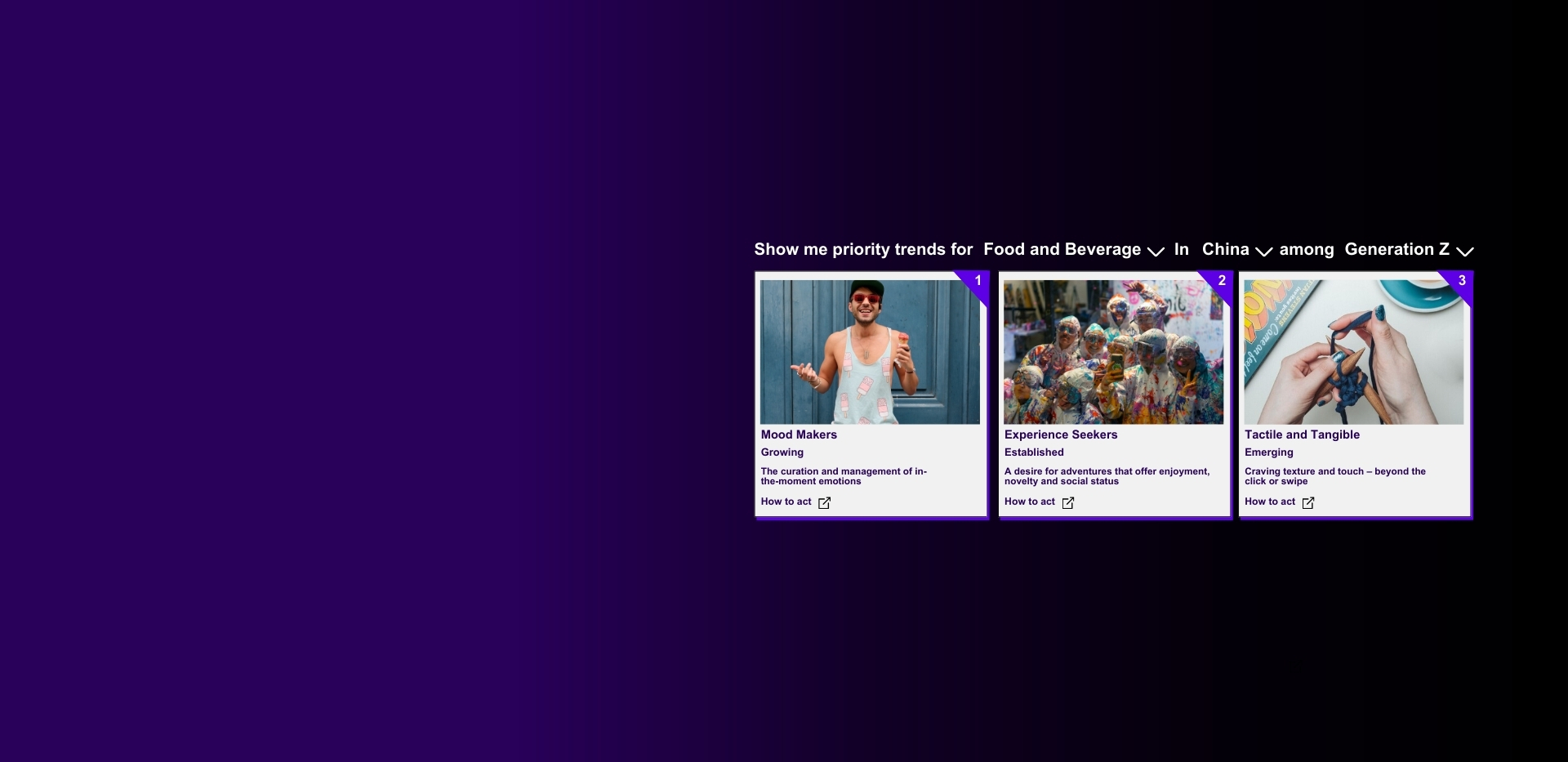Open the Tactile and Tangible knitting photo
1568x762 pixels.
pyautogui.click(x=1353, y=352)
